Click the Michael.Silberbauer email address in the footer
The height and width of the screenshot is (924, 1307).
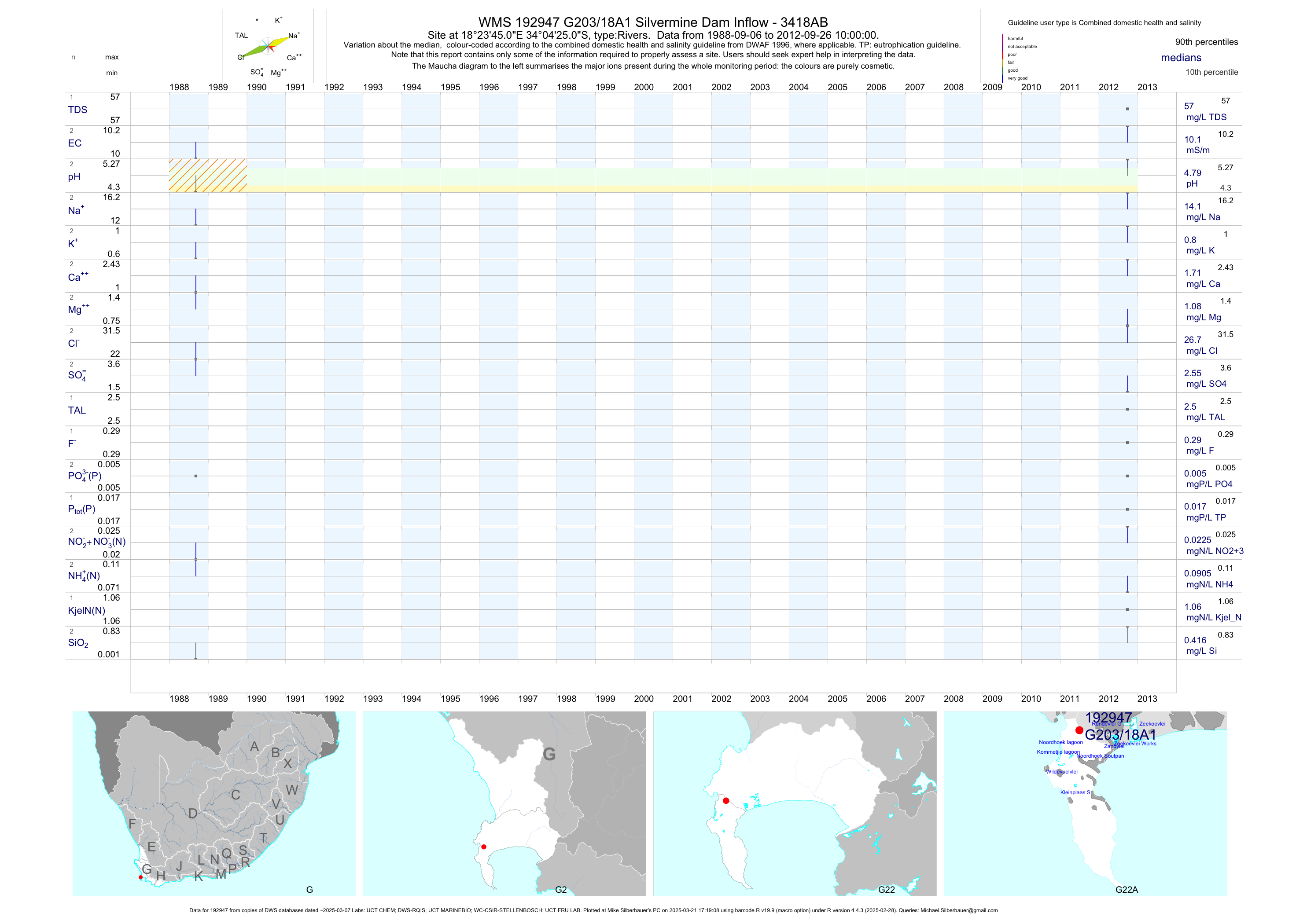[x=959, y=910]
